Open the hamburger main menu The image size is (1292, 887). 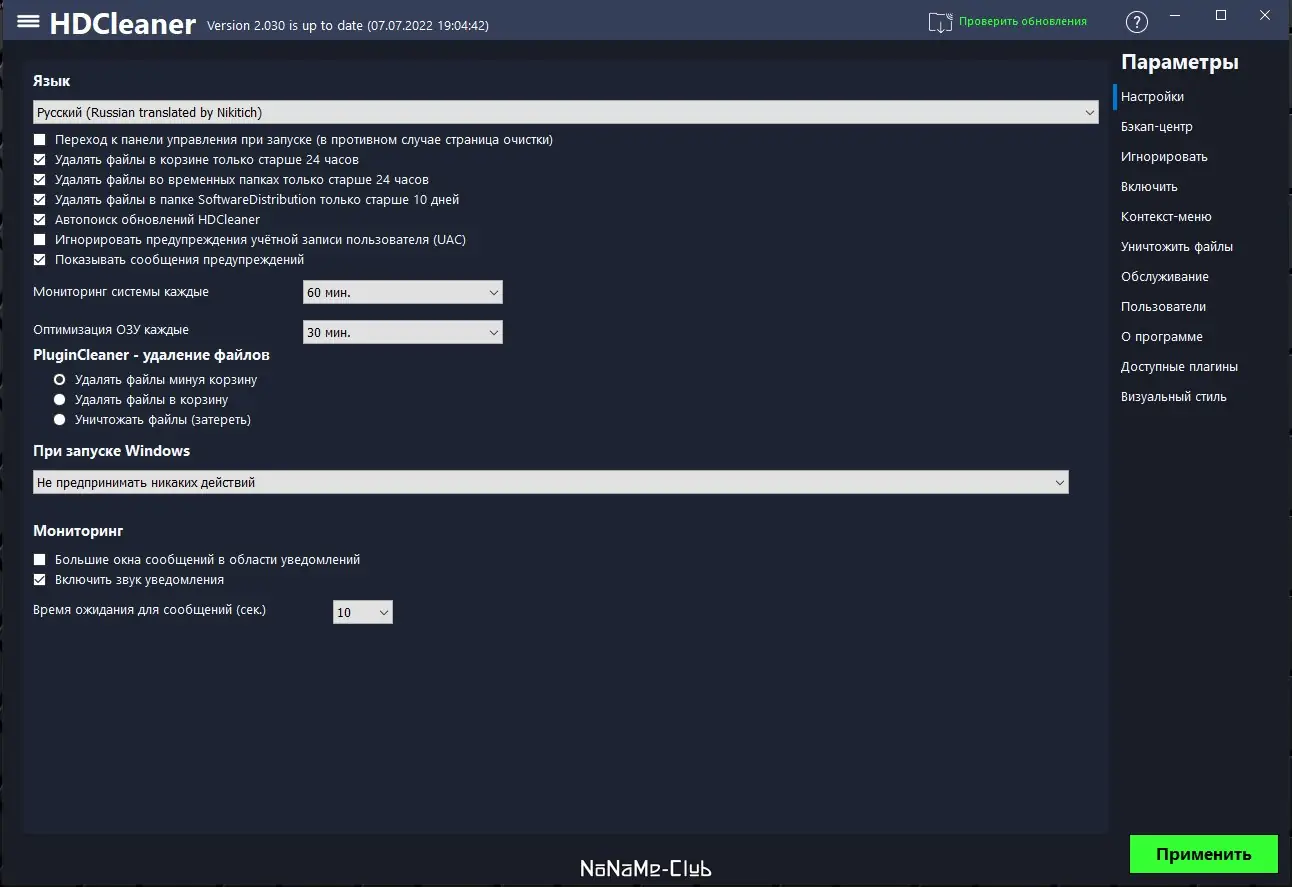29,22
